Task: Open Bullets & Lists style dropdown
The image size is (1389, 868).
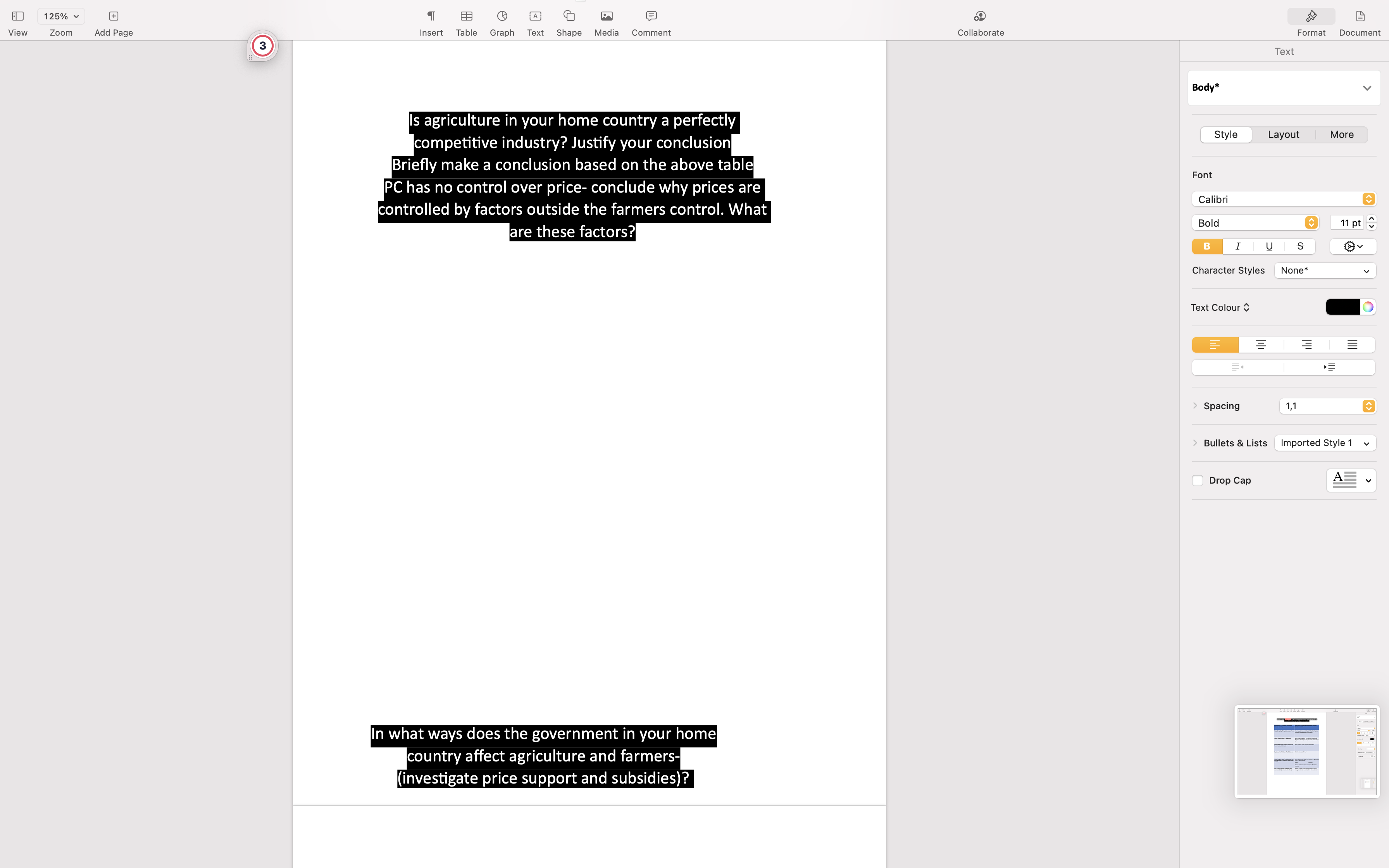Action: tap(1325, 443)
